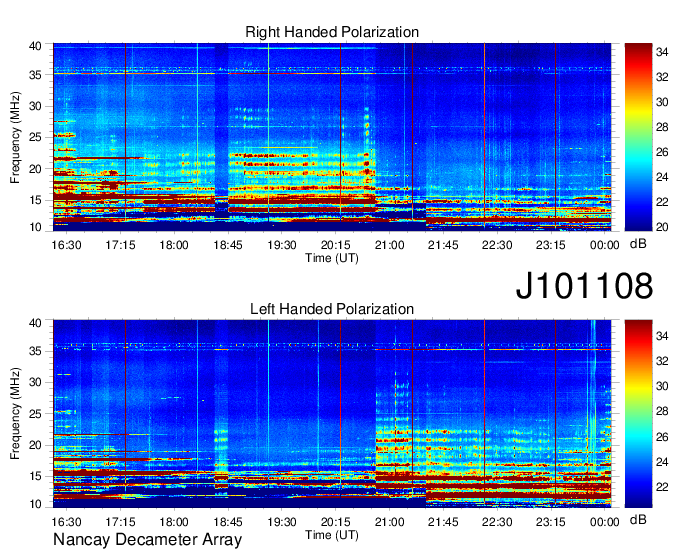The height and width of the screenshot is (552, 680).
Task: Click the '00:00' tick label on top plot
Action: 605,245
